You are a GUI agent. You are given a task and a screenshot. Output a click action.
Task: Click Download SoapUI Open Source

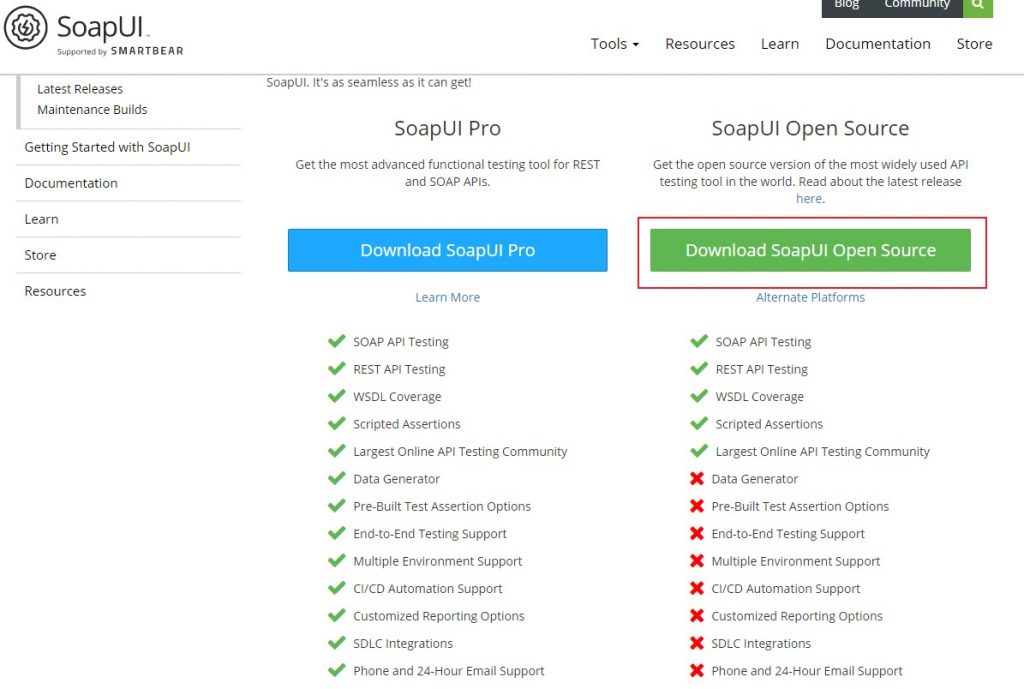[810, 250]
